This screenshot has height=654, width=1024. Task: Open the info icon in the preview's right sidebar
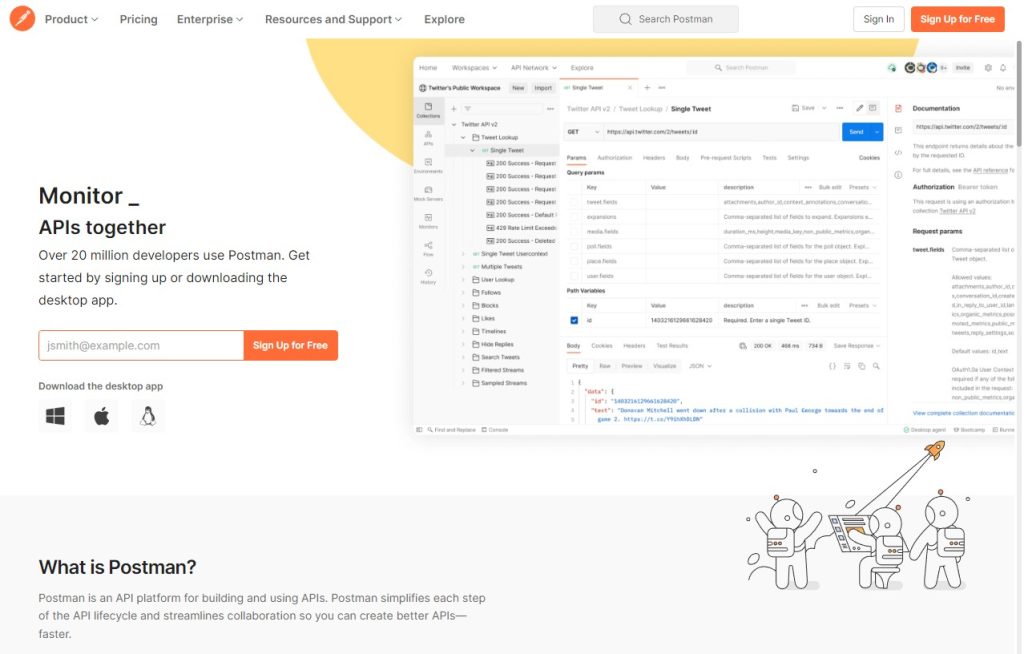tap(899, 175)
